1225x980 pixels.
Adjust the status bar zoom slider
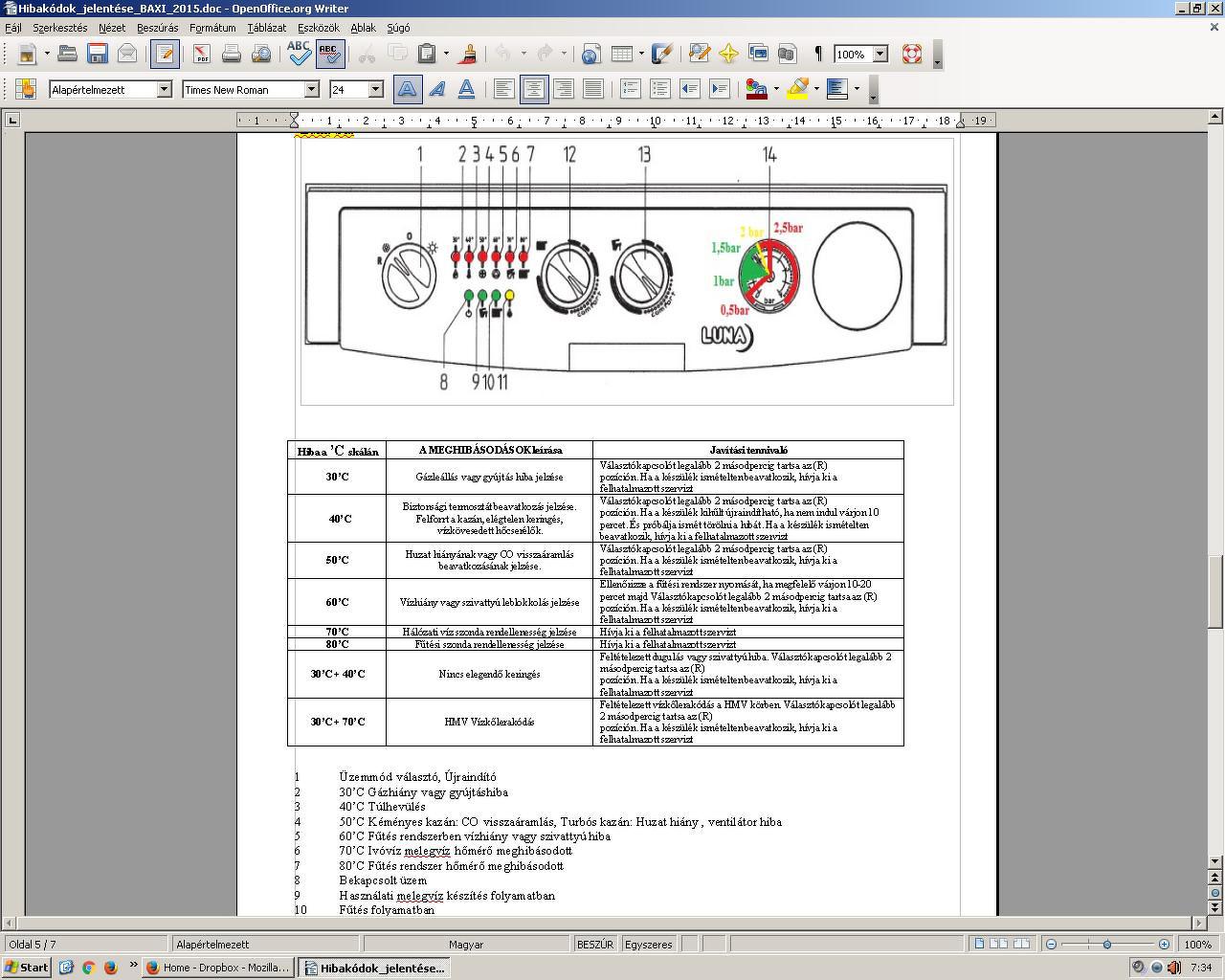click(1107, 945)
